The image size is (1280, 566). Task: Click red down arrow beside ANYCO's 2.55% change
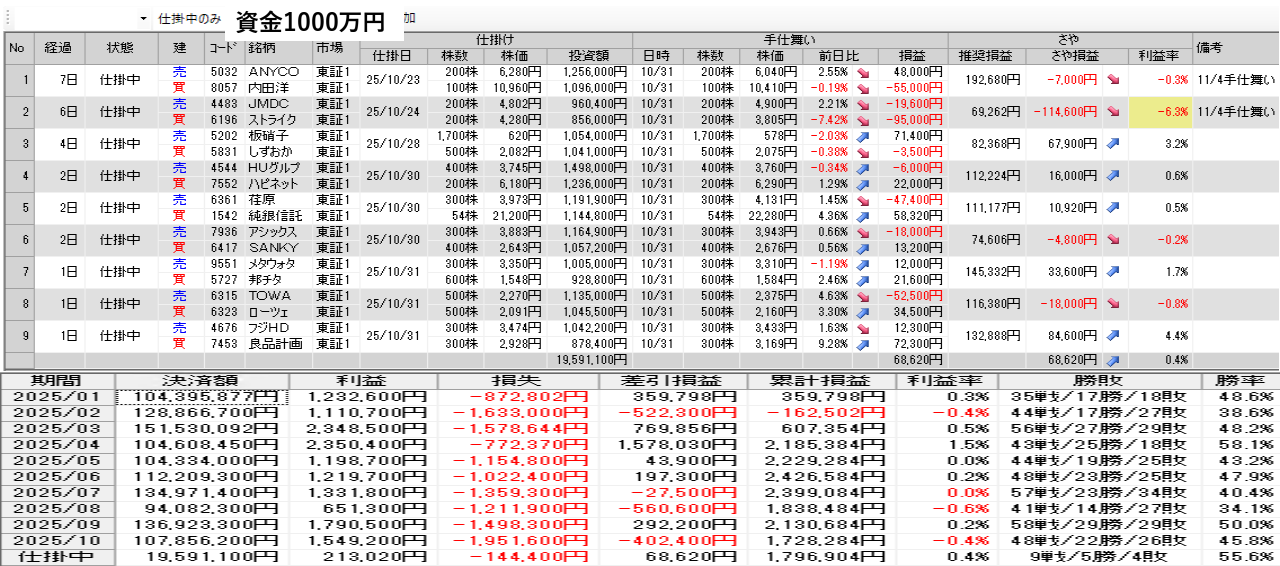coord(862,73)
